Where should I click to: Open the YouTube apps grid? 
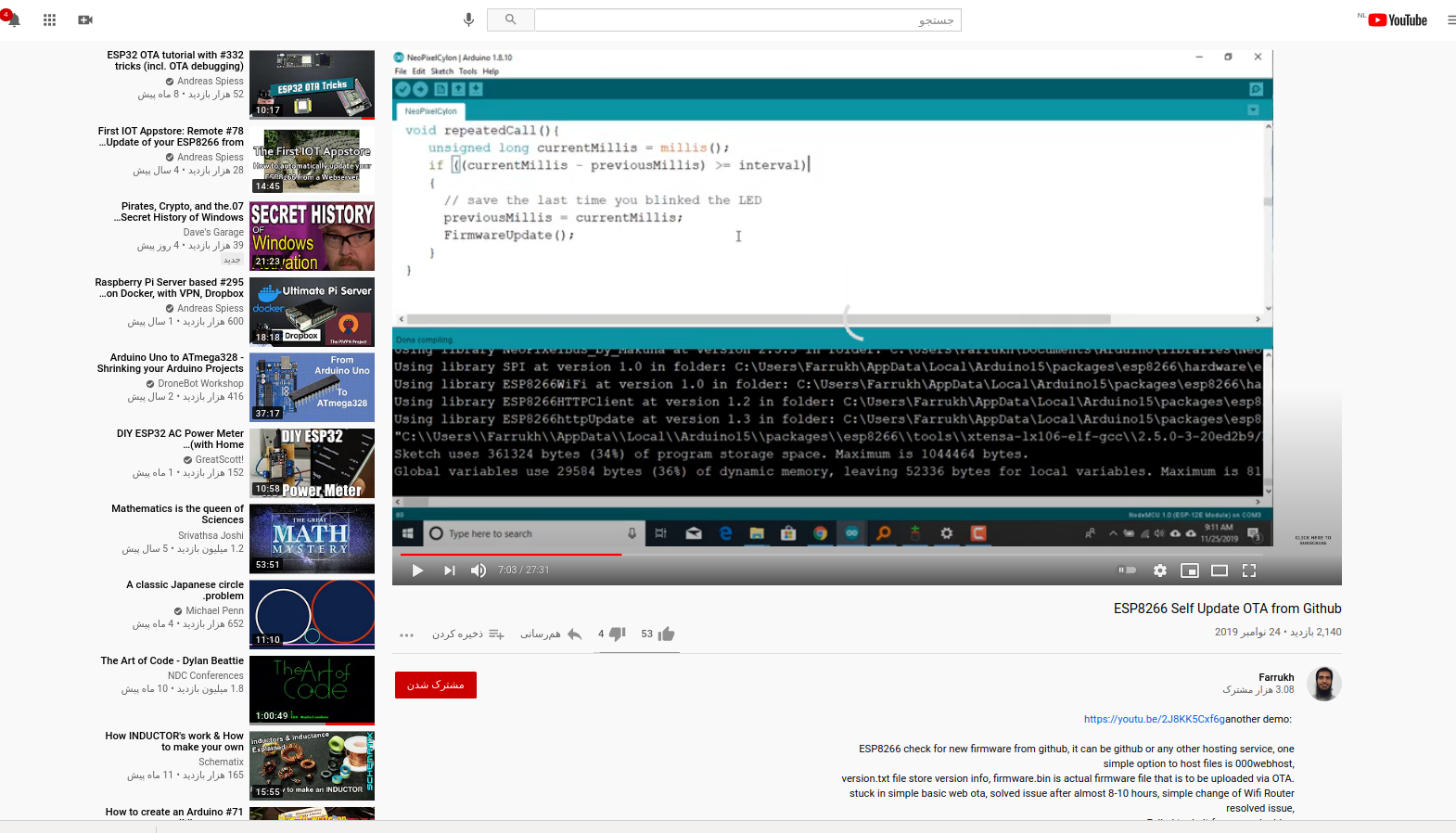tap(50, 19)
